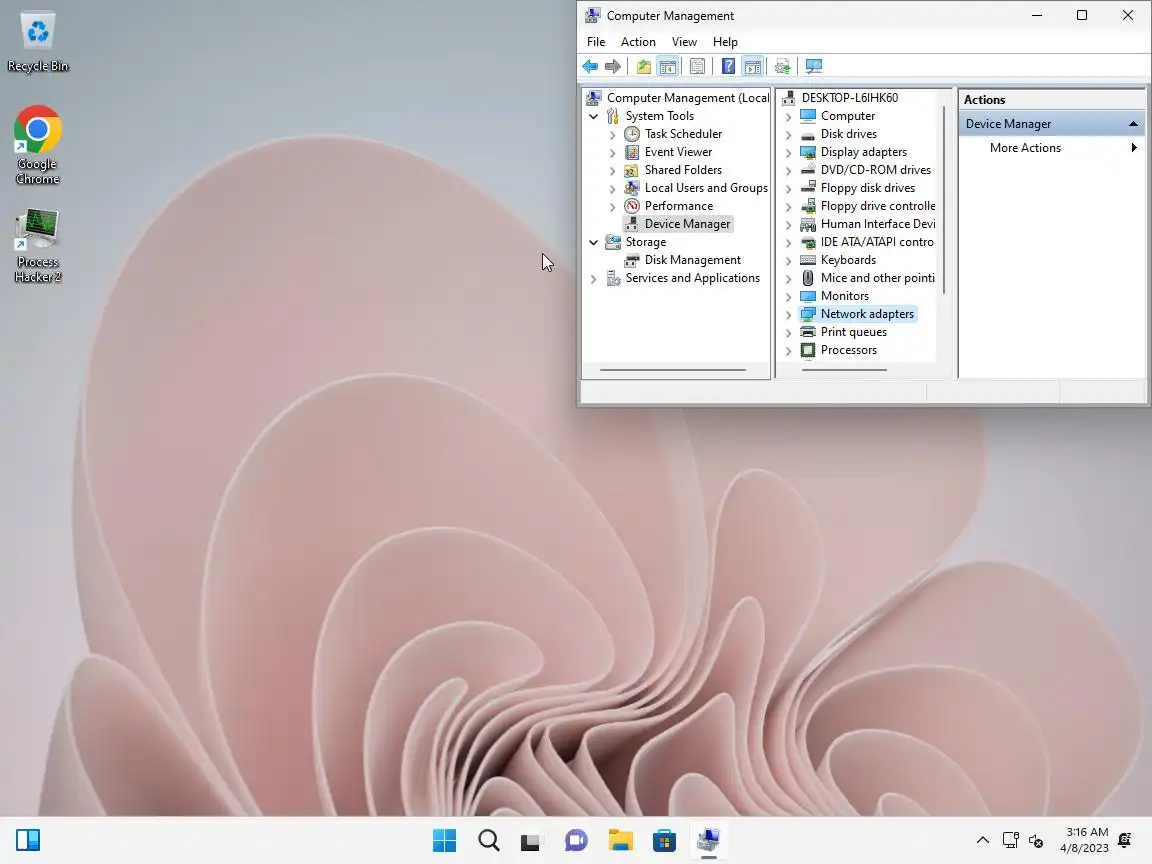The height and width of the screenshot is (864, 1152).
Task: Click Mice and other pointing devices icon
Action: click(807, 278)
